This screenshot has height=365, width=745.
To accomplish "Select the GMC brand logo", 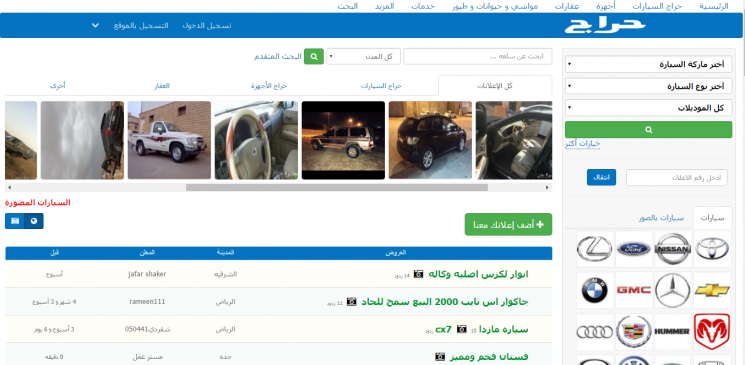I will (633, 290).
